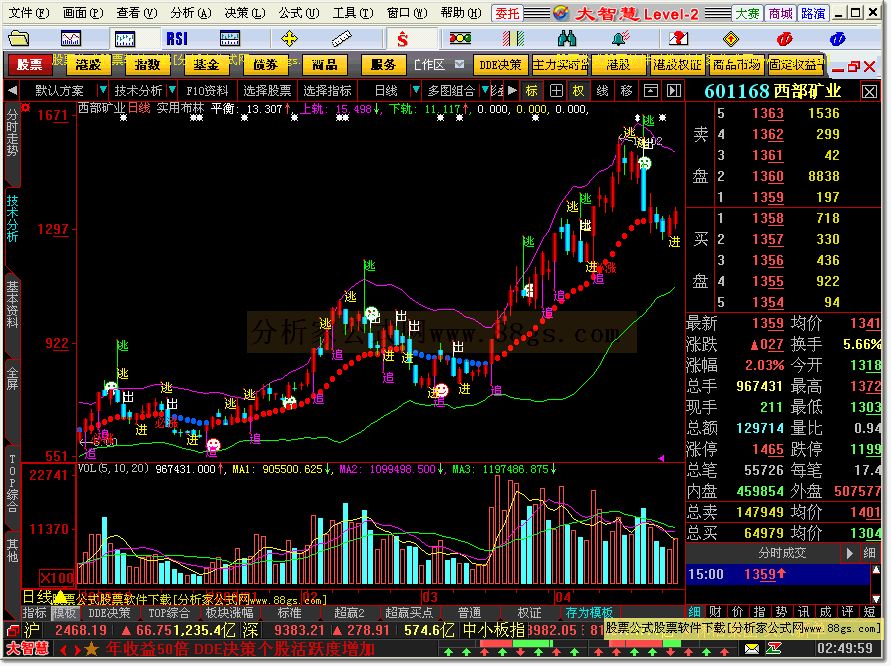Screen dimensions: 891x666
Task: Click the trade list scrollbar down arrow
Action: point(876,599)
